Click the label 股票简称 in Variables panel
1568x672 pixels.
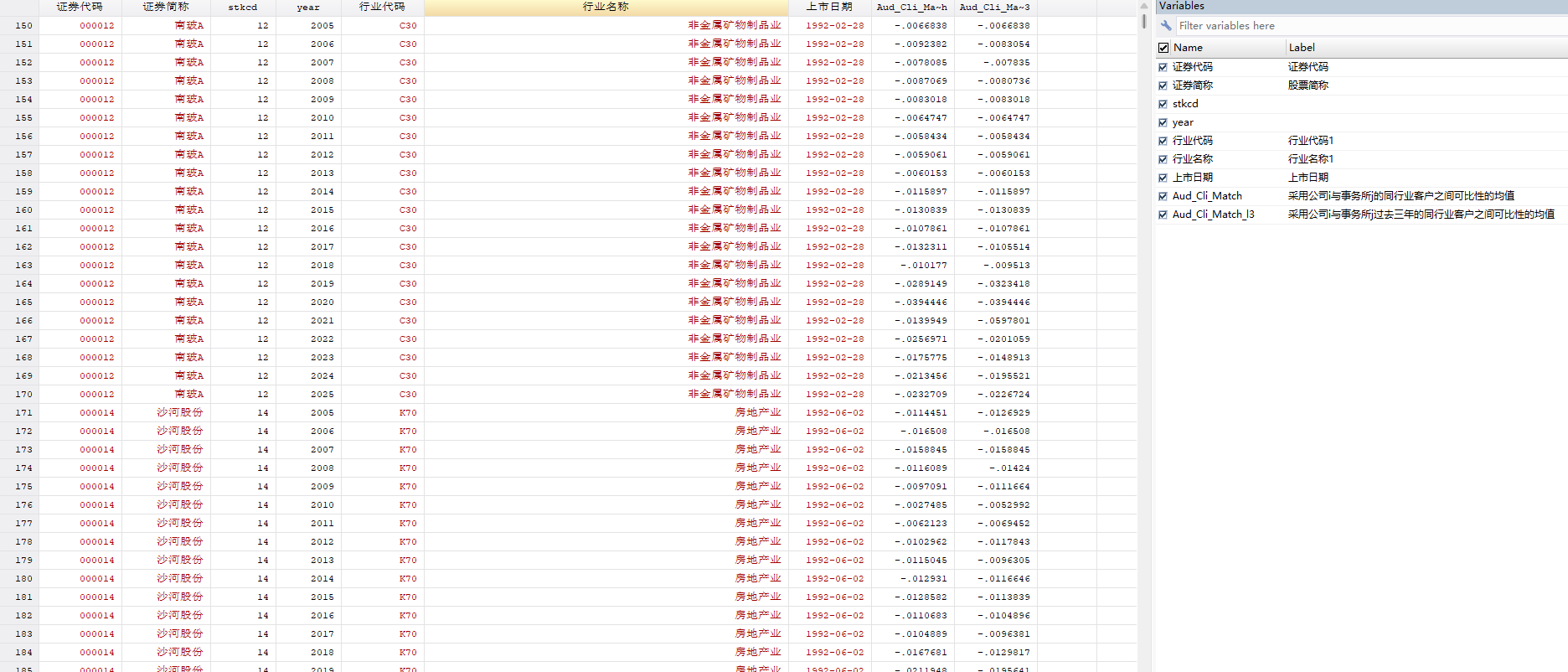tap(1308, 85)
